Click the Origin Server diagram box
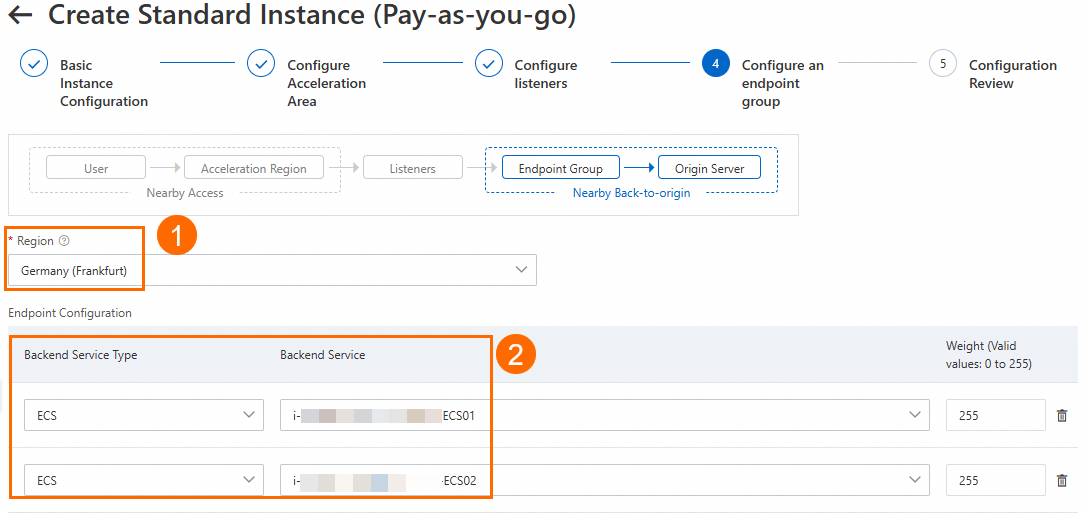The height and width of the screenshot is (513, 1087). tap(709, 169)
